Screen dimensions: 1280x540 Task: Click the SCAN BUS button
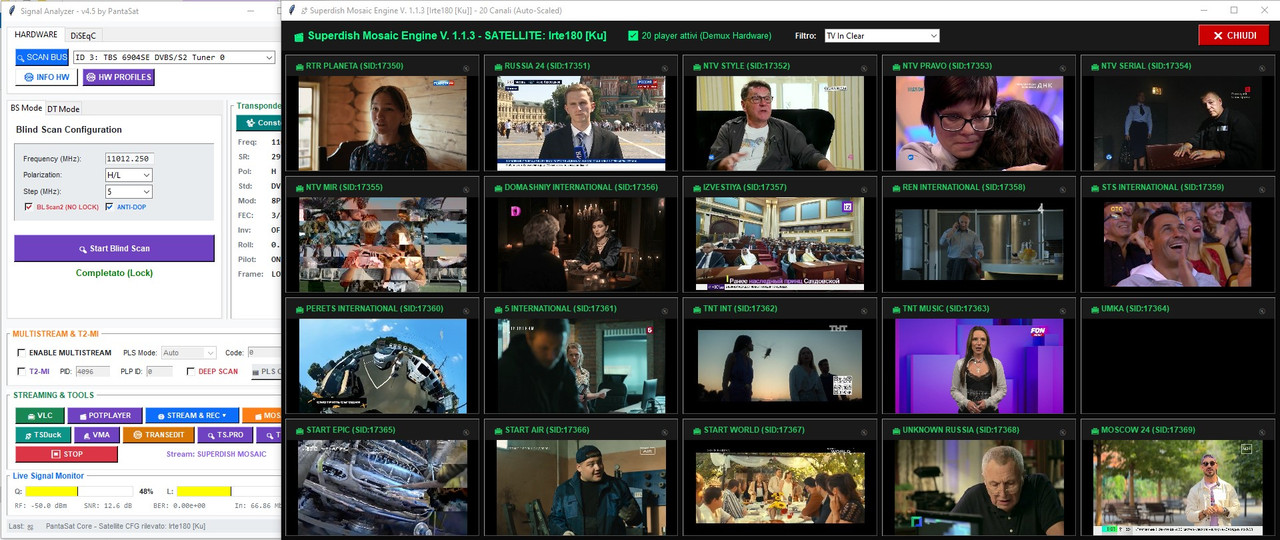pyautogui.click(x=42, y=57)
